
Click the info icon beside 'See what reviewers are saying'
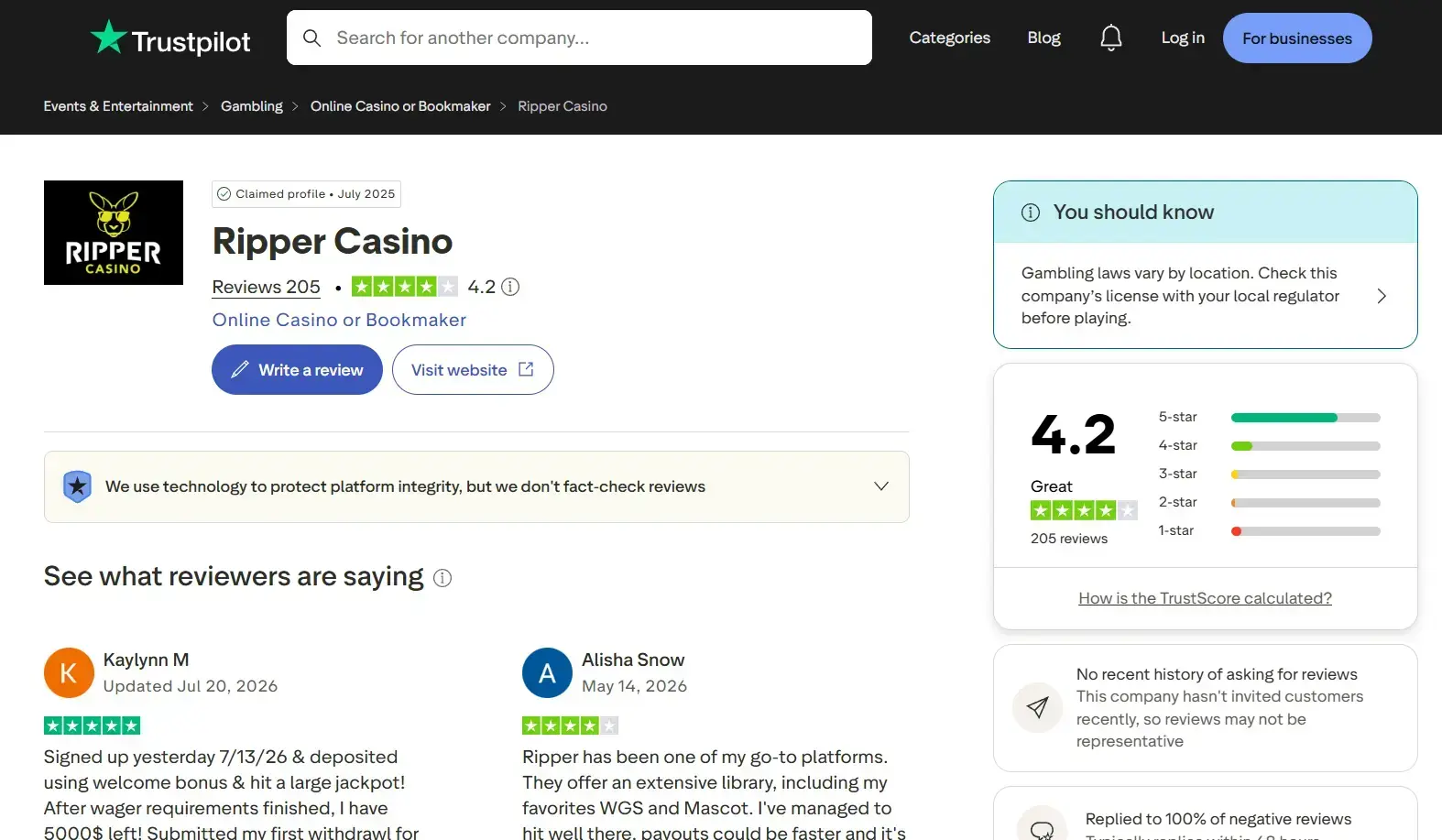(x=442, y=578)
